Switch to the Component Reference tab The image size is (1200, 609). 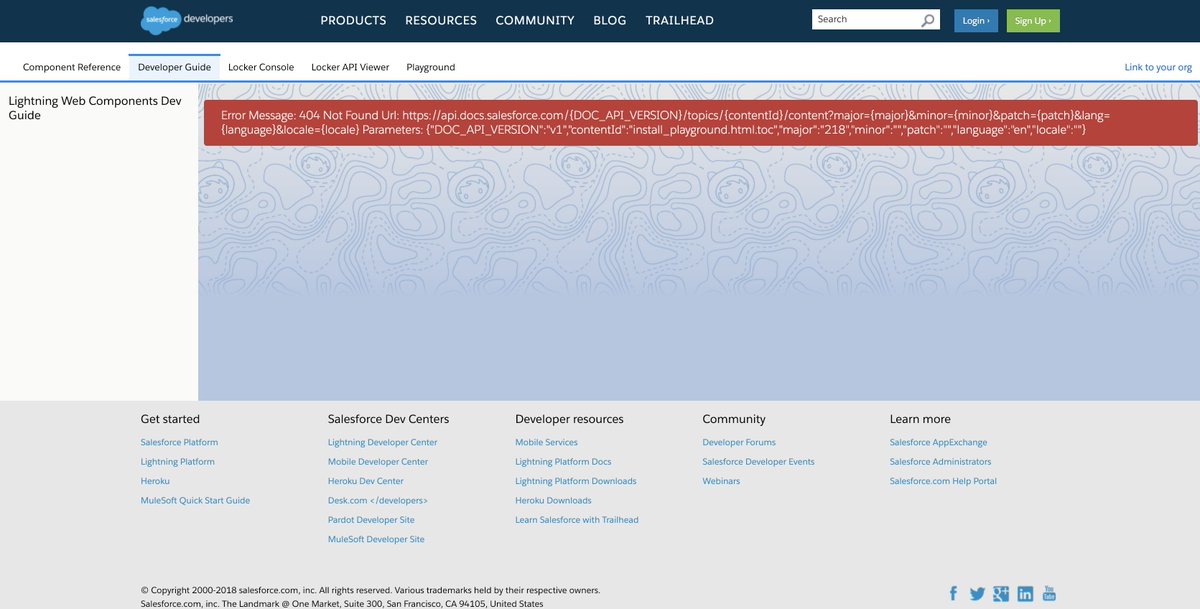coord(72,67)
